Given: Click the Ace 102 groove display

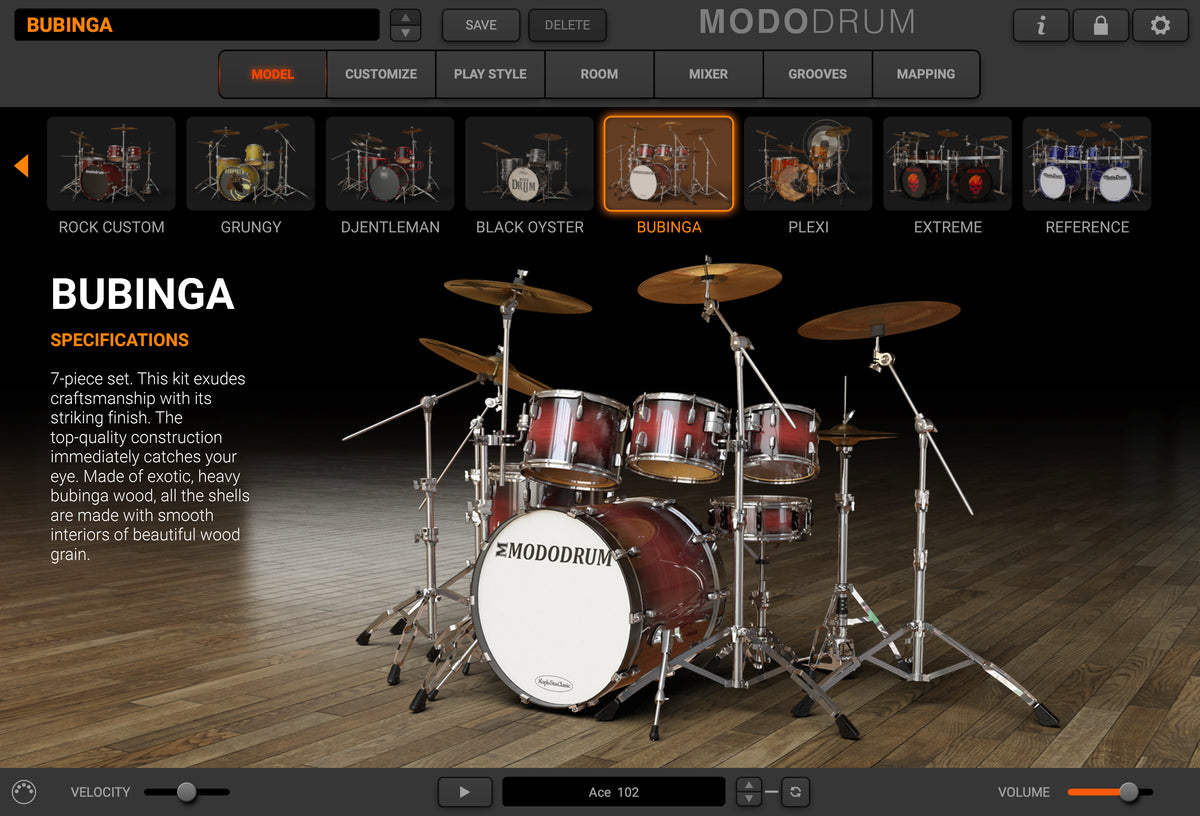Looking at the screenshot, I should coord(614,792).
